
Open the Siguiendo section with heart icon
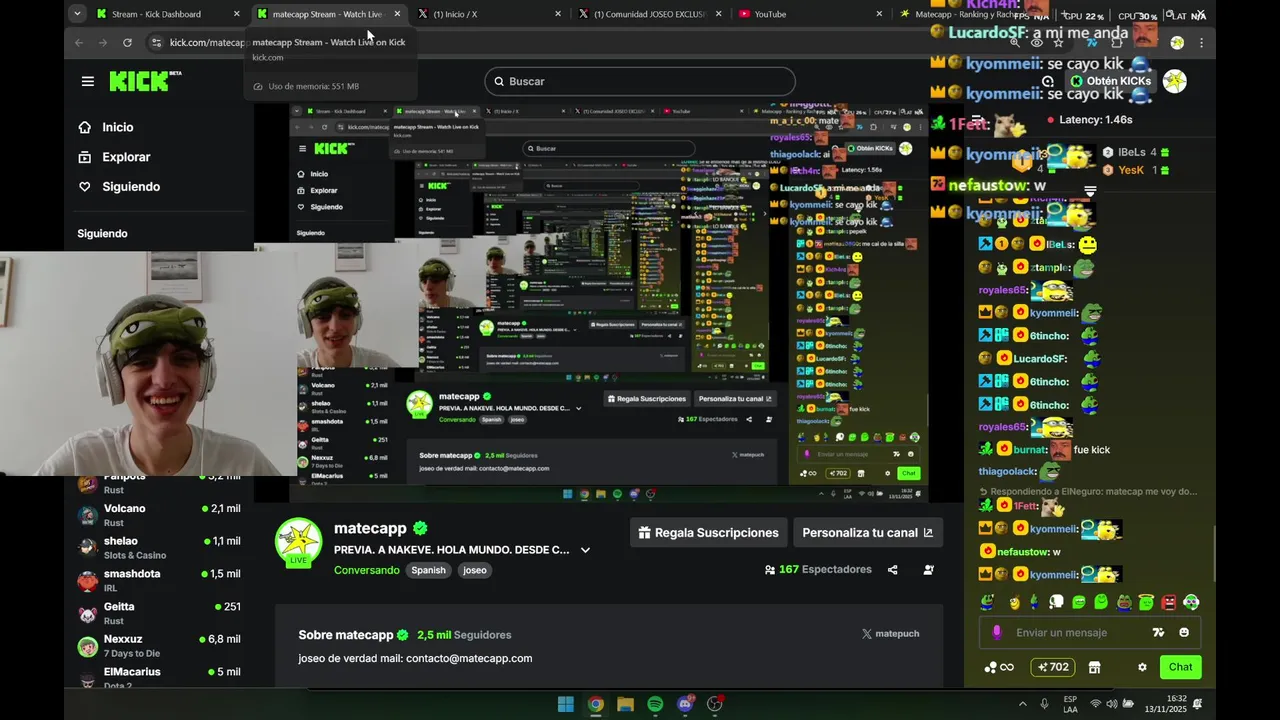coord(119,187)
